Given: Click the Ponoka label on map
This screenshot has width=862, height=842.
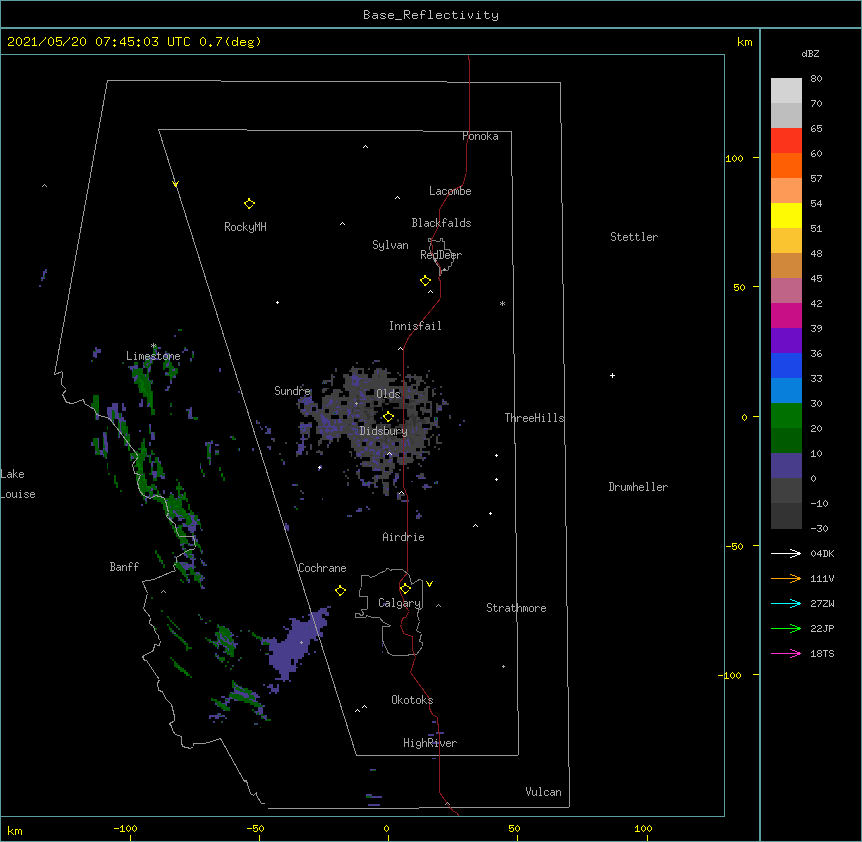Looking at the screenshot, I should (x=480, y=136).
